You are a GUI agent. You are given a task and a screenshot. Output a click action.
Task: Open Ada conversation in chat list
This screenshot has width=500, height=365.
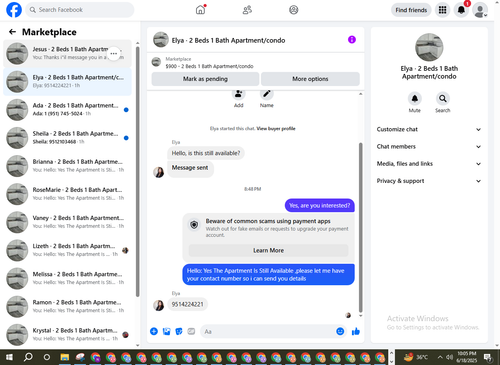[67, 110]
